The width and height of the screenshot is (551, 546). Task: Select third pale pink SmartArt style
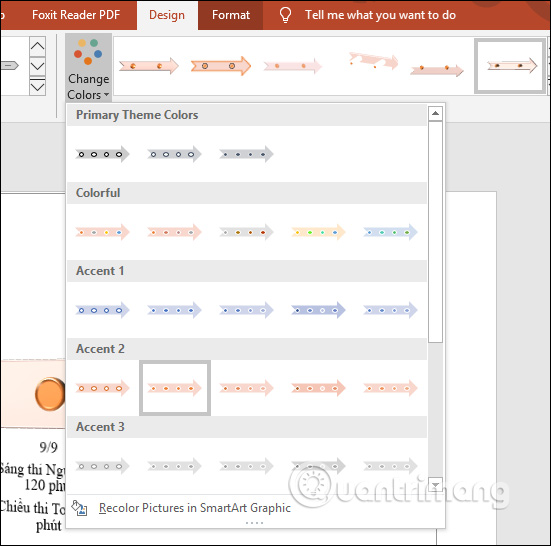pos(292,66)
